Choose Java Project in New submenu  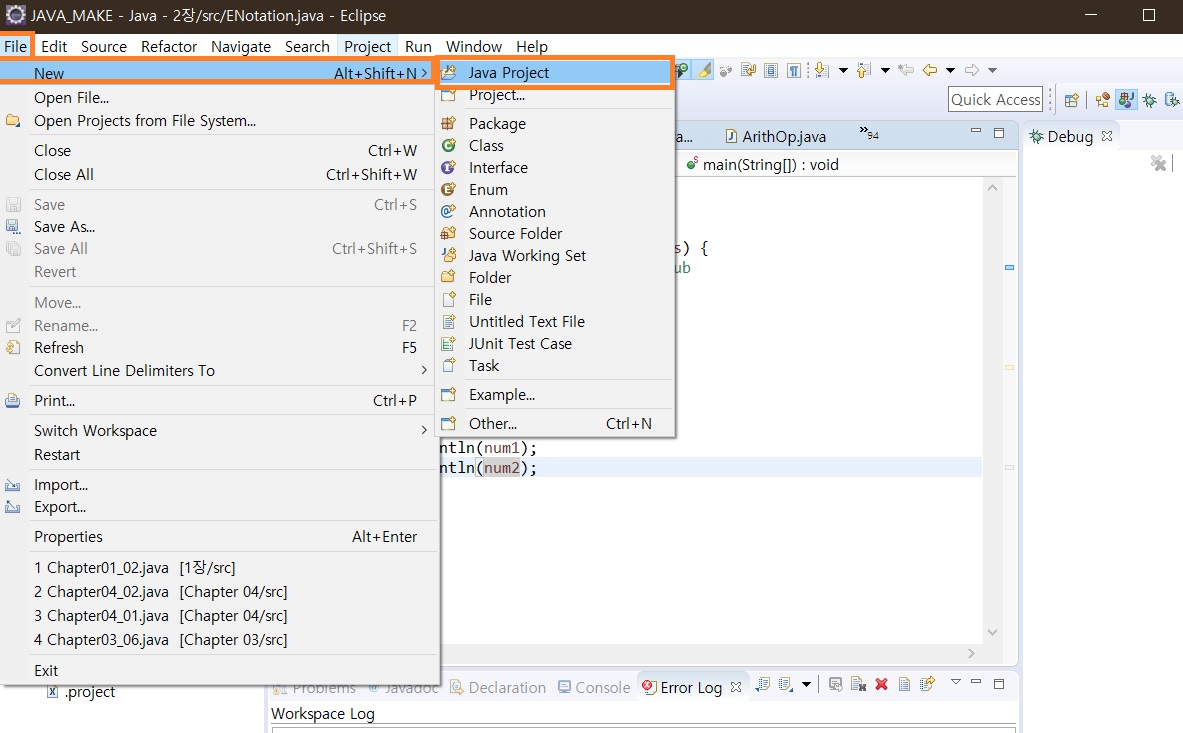555,72
